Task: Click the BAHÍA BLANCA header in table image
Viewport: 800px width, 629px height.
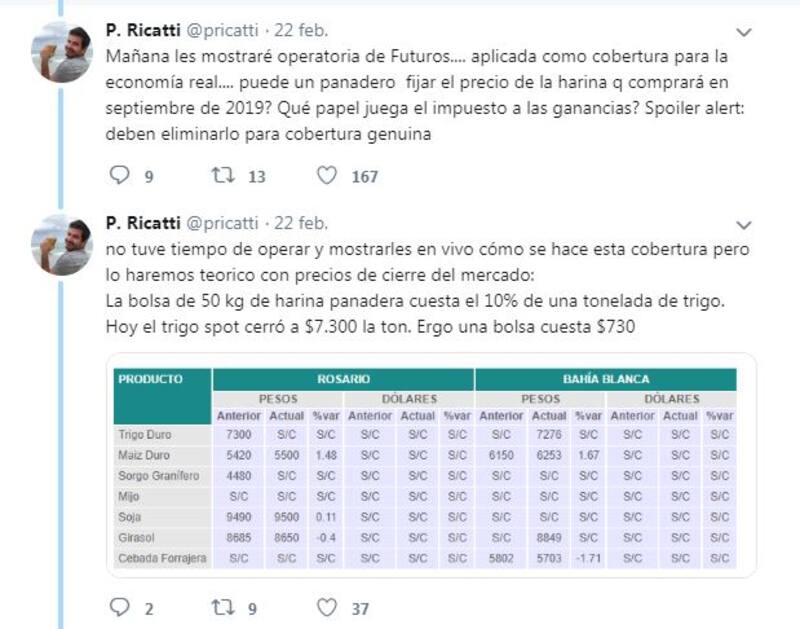Action: pyautogui.click(x=605, y=380)
